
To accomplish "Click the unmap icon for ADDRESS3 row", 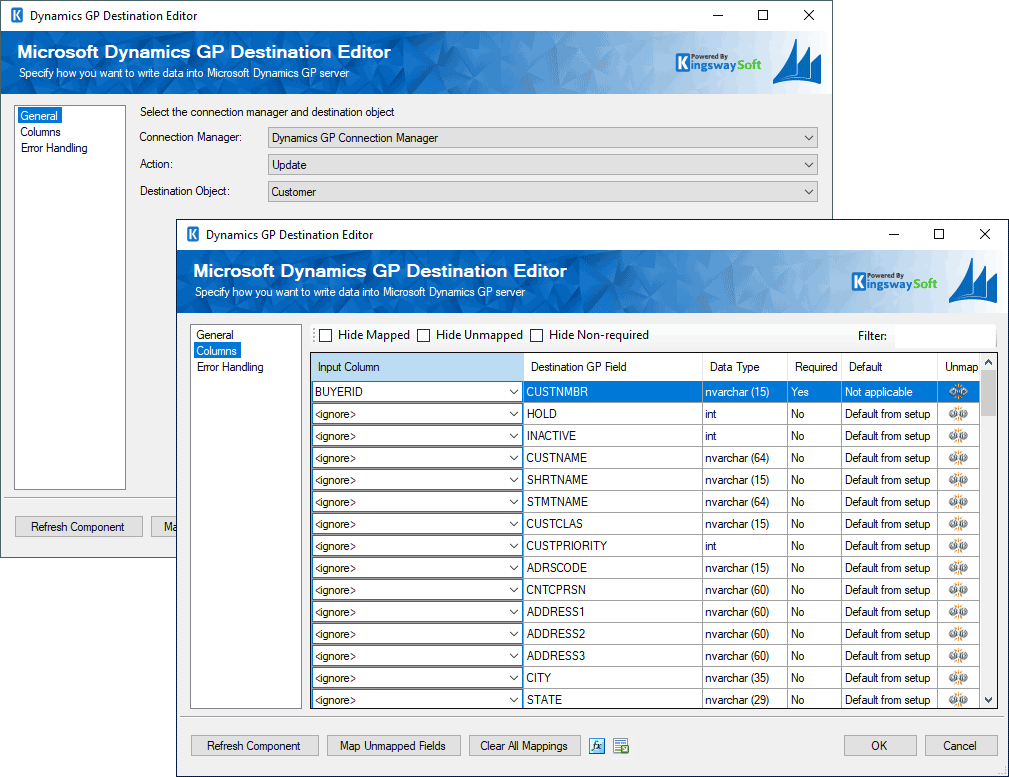I will pyautogui.click(x=958, y=656).
